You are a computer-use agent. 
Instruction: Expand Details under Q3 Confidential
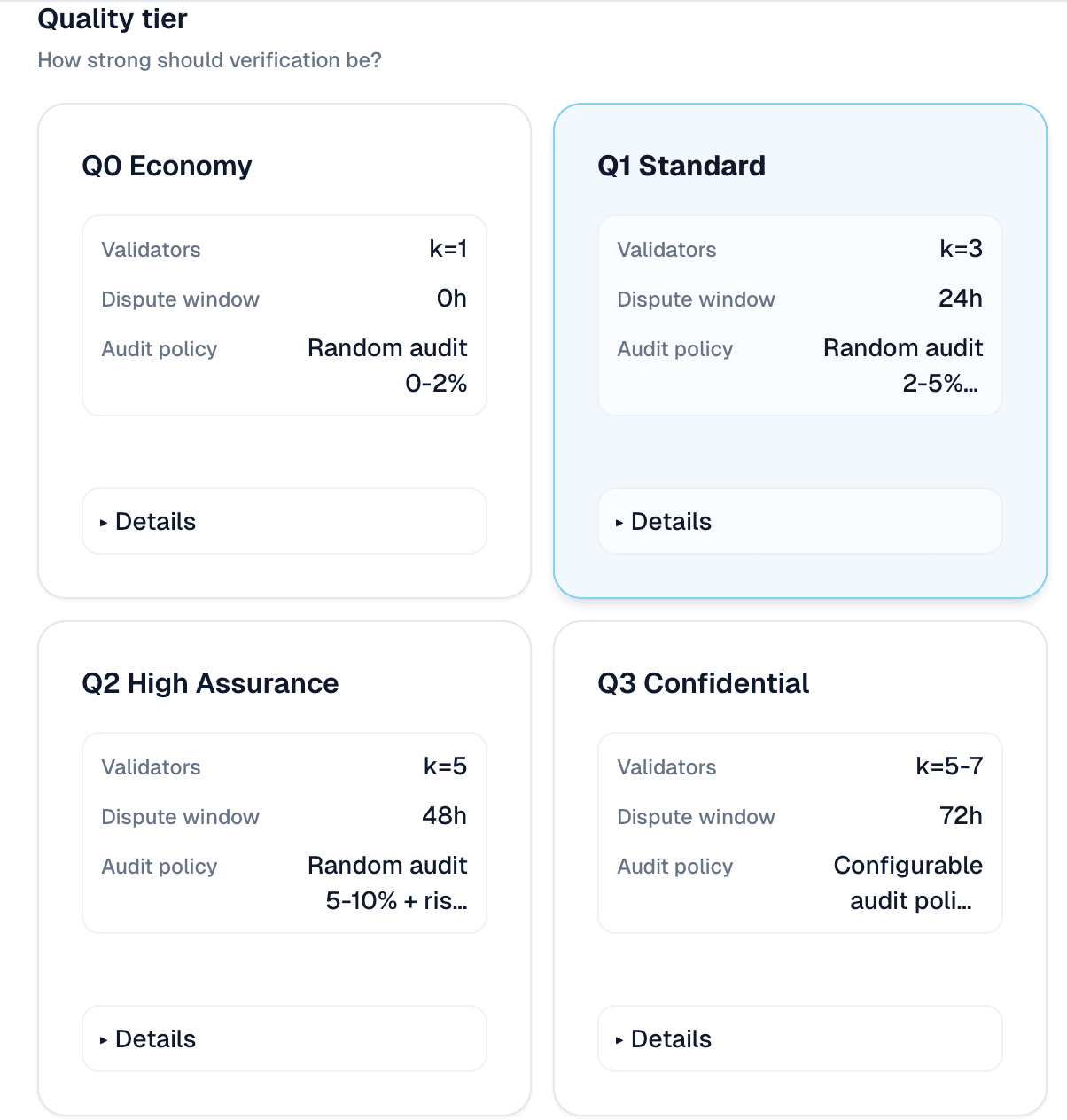(x=672, y=1039)
